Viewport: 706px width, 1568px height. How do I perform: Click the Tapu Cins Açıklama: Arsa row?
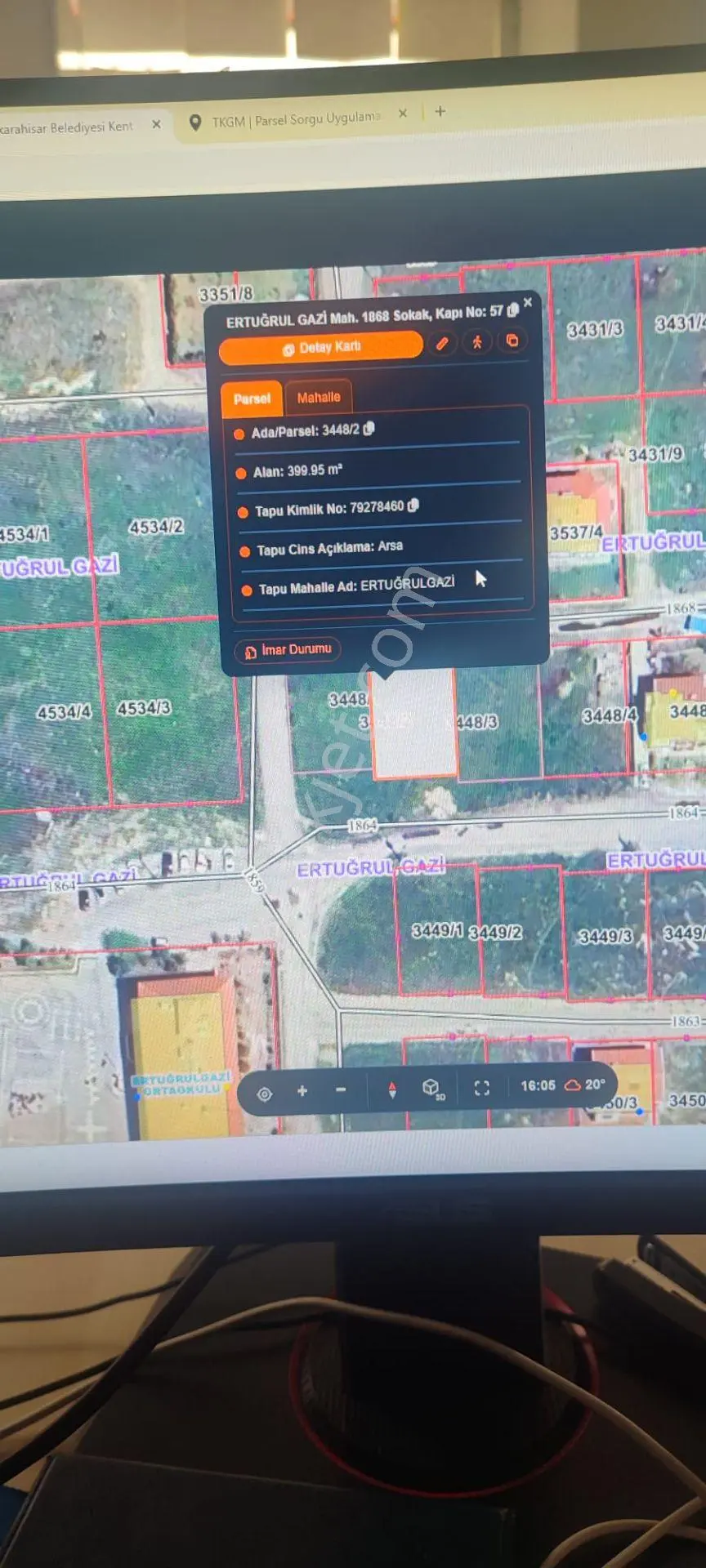[381, 548]
